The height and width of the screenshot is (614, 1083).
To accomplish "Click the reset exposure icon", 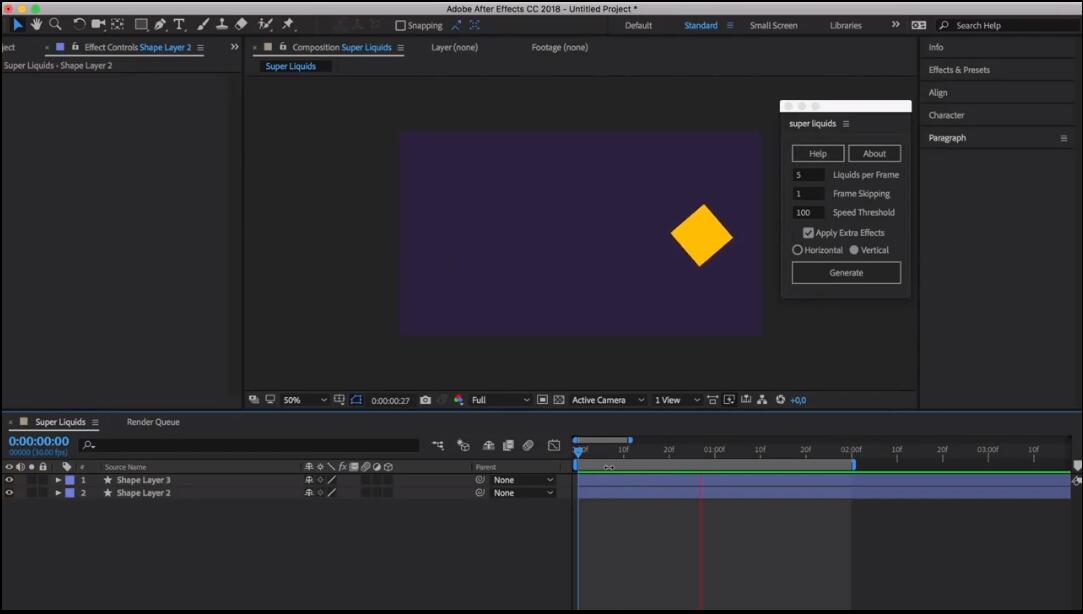I will [780, 400].
